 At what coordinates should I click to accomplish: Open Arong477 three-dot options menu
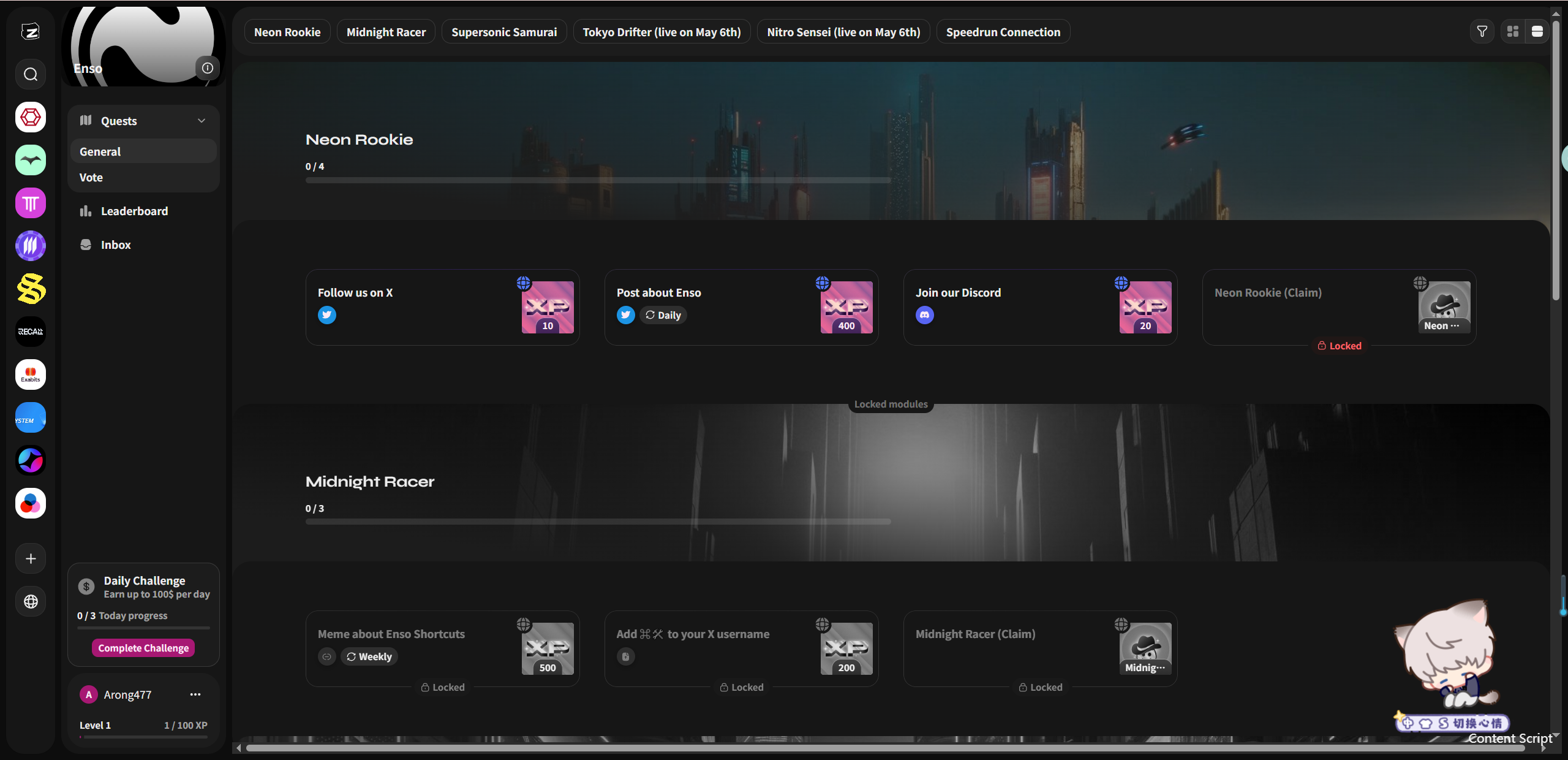click(x=195, y=694)
